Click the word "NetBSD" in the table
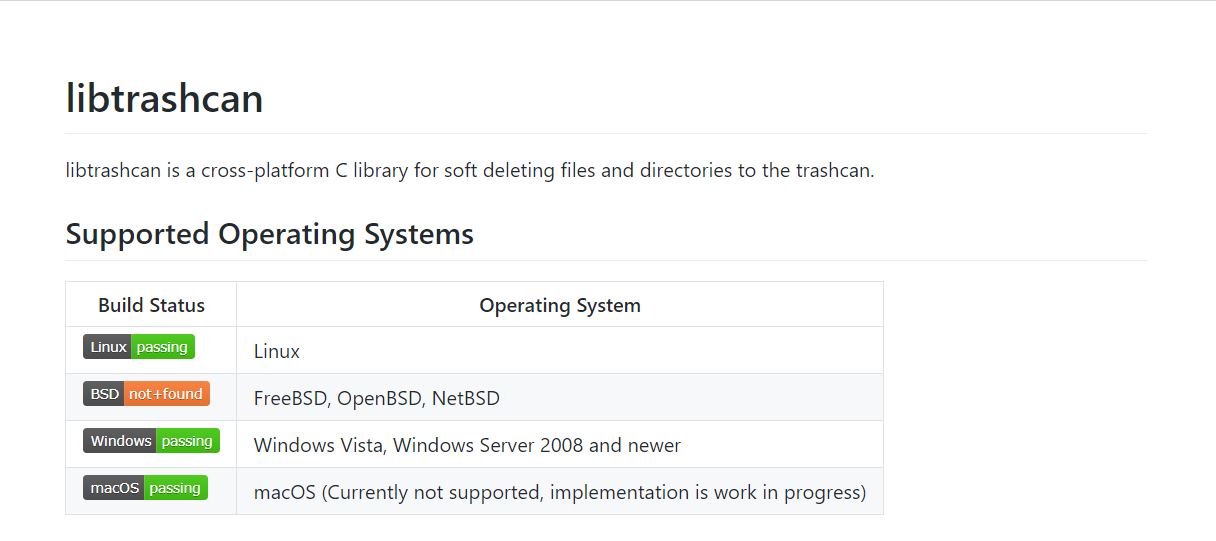The image size is (1216, 541). 466,398
